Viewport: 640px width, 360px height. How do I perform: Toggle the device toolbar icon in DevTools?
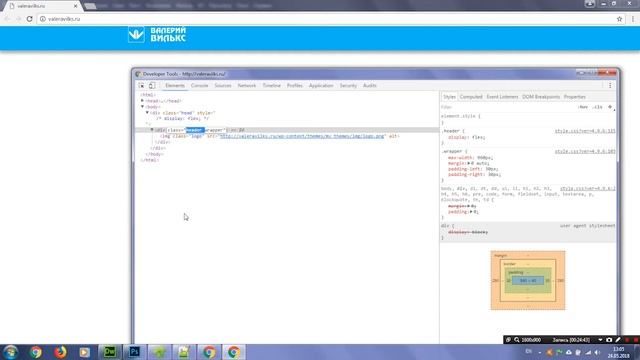[152, 86]
